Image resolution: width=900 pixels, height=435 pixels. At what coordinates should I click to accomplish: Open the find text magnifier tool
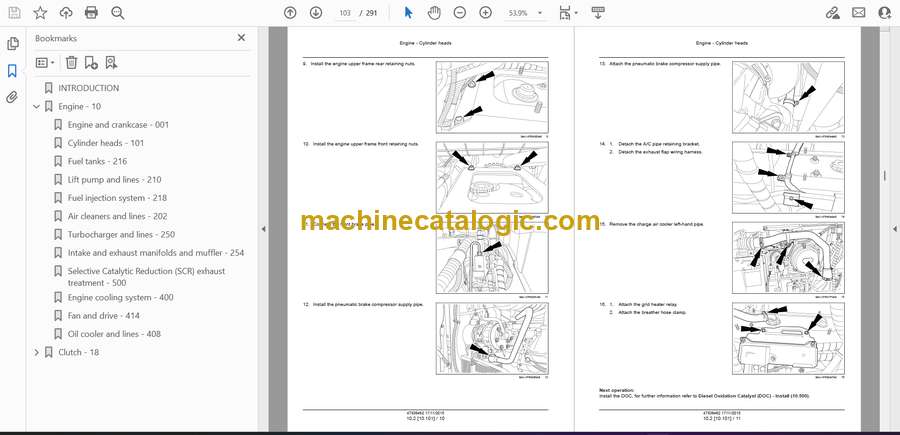click(x=118, y=13)
